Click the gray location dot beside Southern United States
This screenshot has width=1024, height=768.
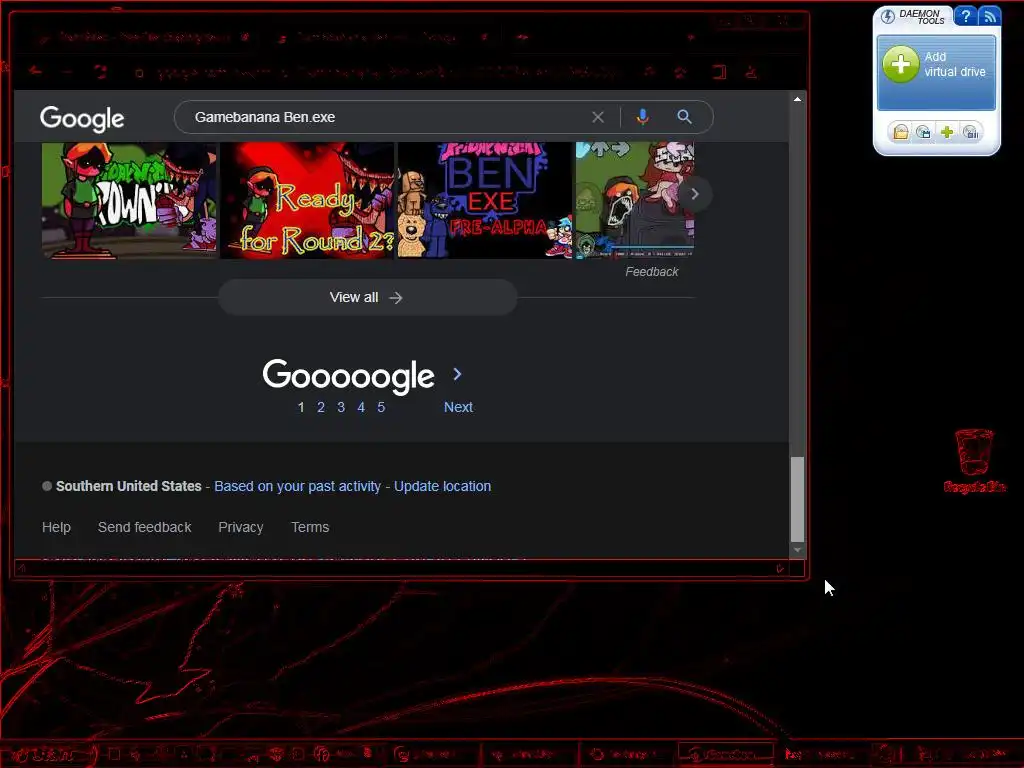tap(47, 486)
